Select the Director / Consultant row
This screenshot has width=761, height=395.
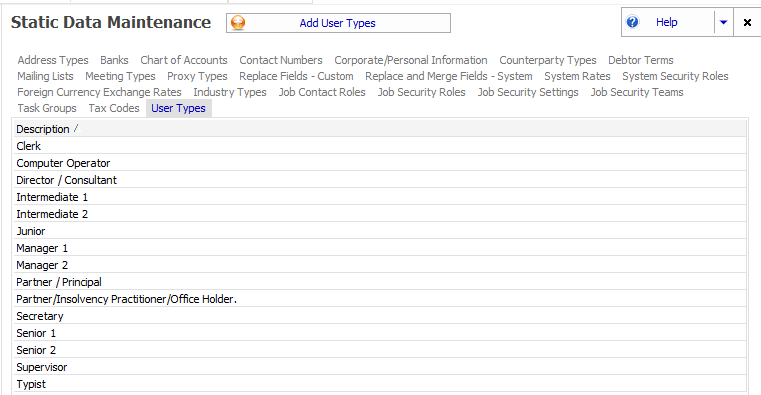pos(380,180)
